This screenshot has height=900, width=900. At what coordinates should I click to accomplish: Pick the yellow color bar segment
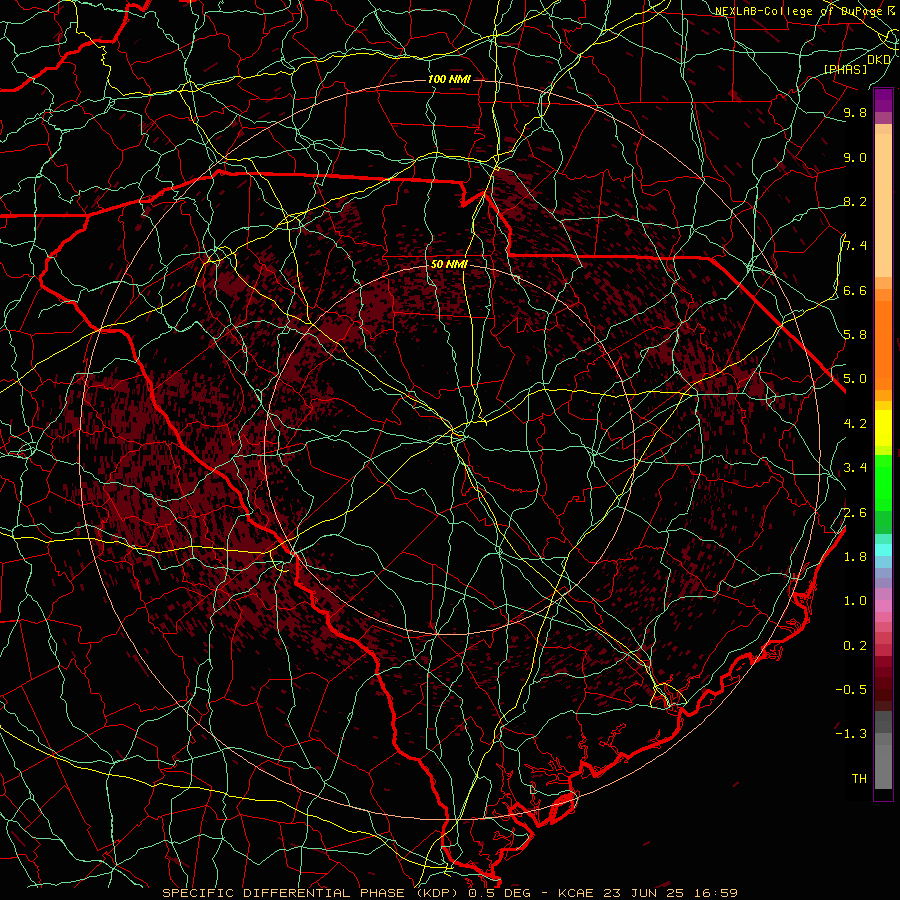(883, 428)
